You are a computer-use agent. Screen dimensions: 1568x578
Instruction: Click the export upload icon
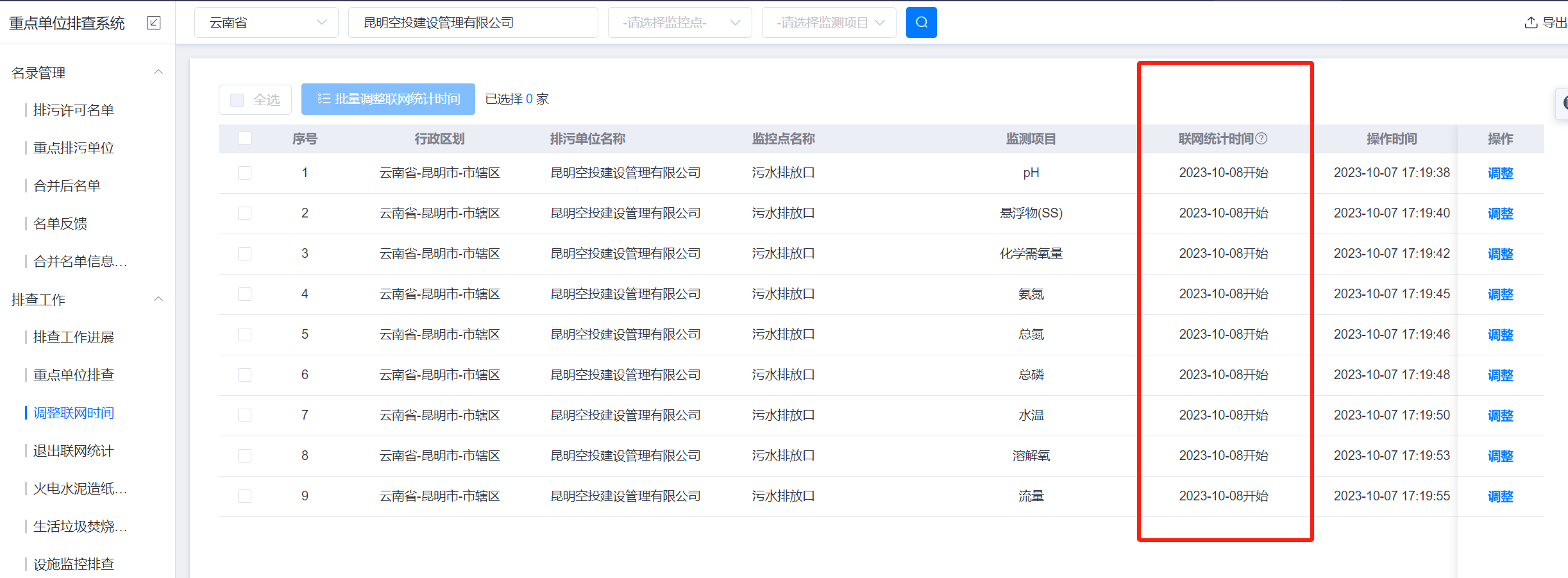tap(1531, 22)
